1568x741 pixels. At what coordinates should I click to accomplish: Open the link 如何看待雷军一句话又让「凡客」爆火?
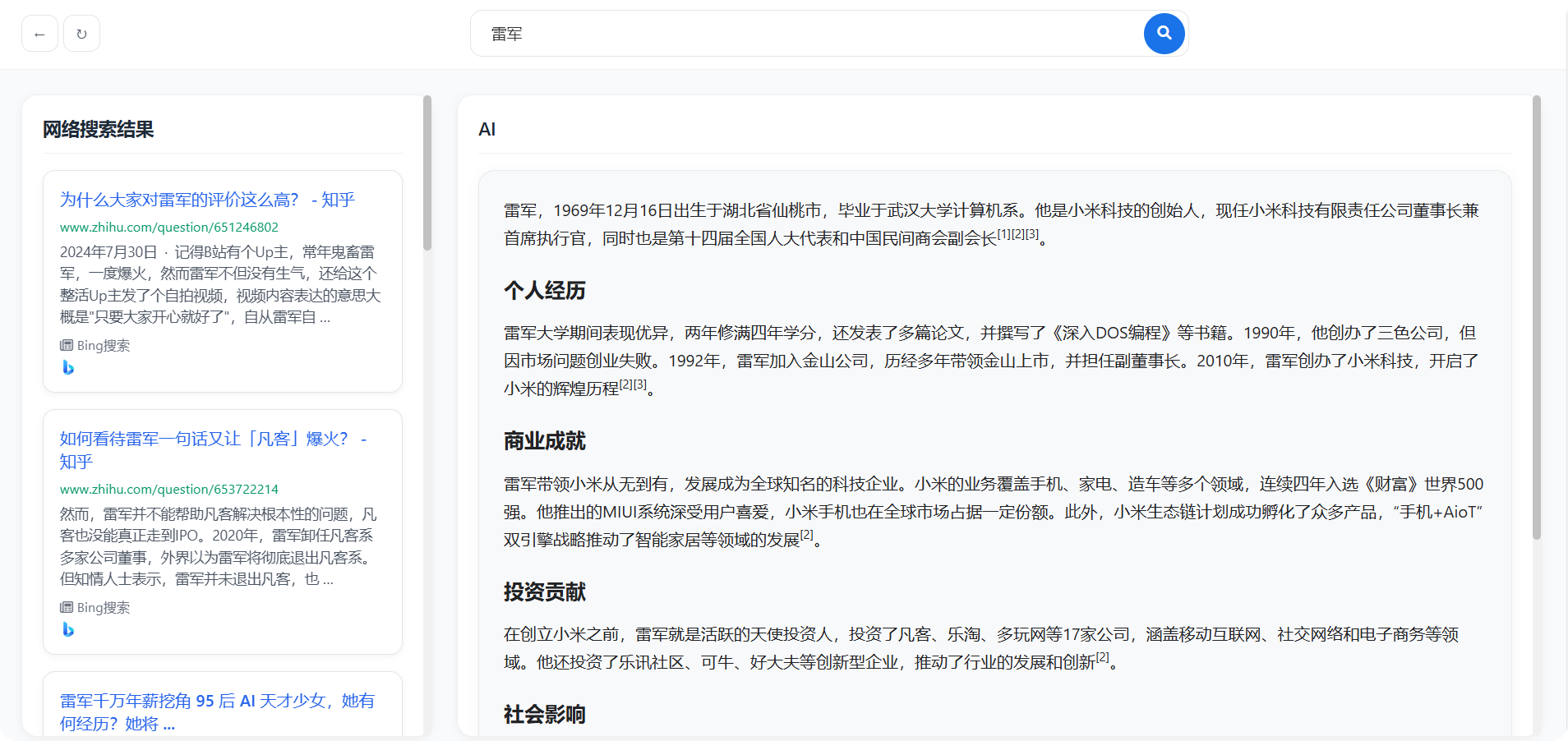213,450
